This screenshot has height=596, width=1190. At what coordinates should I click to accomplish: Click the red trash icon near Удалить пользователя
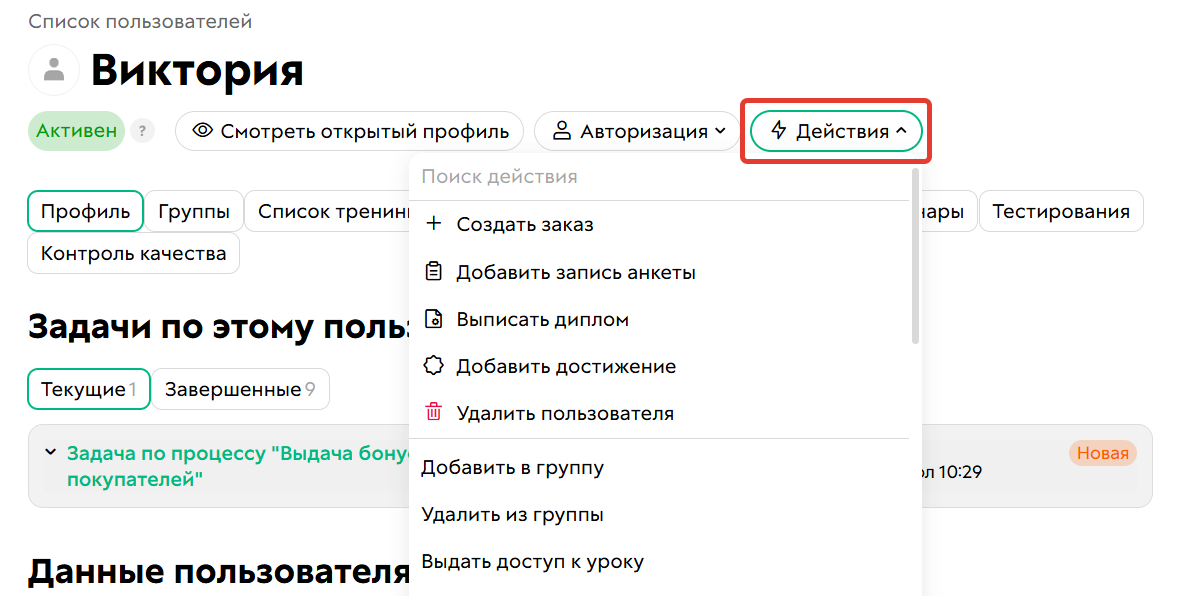point(433,413)
